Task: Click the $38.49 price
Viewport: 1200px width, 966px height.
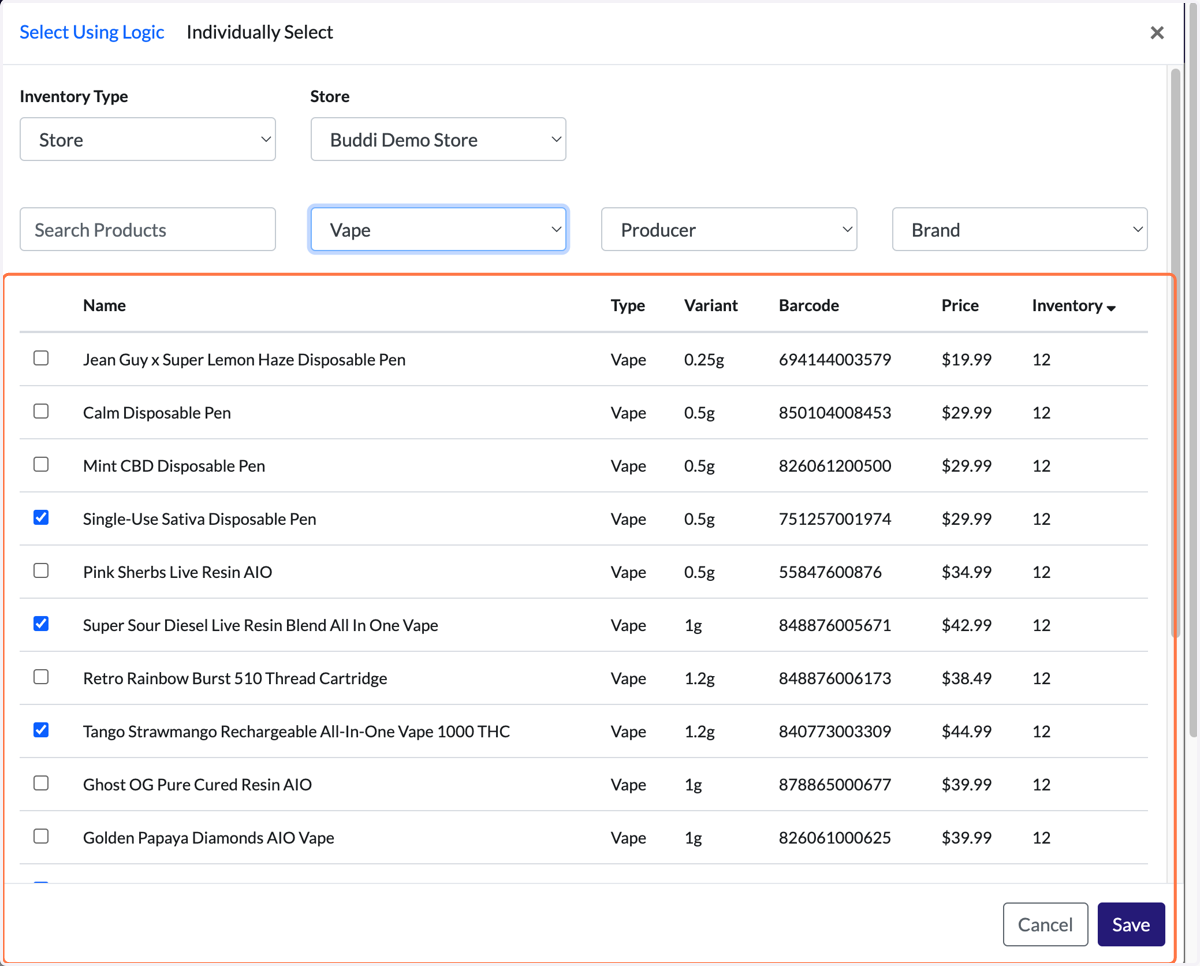Action: (967, 678)
